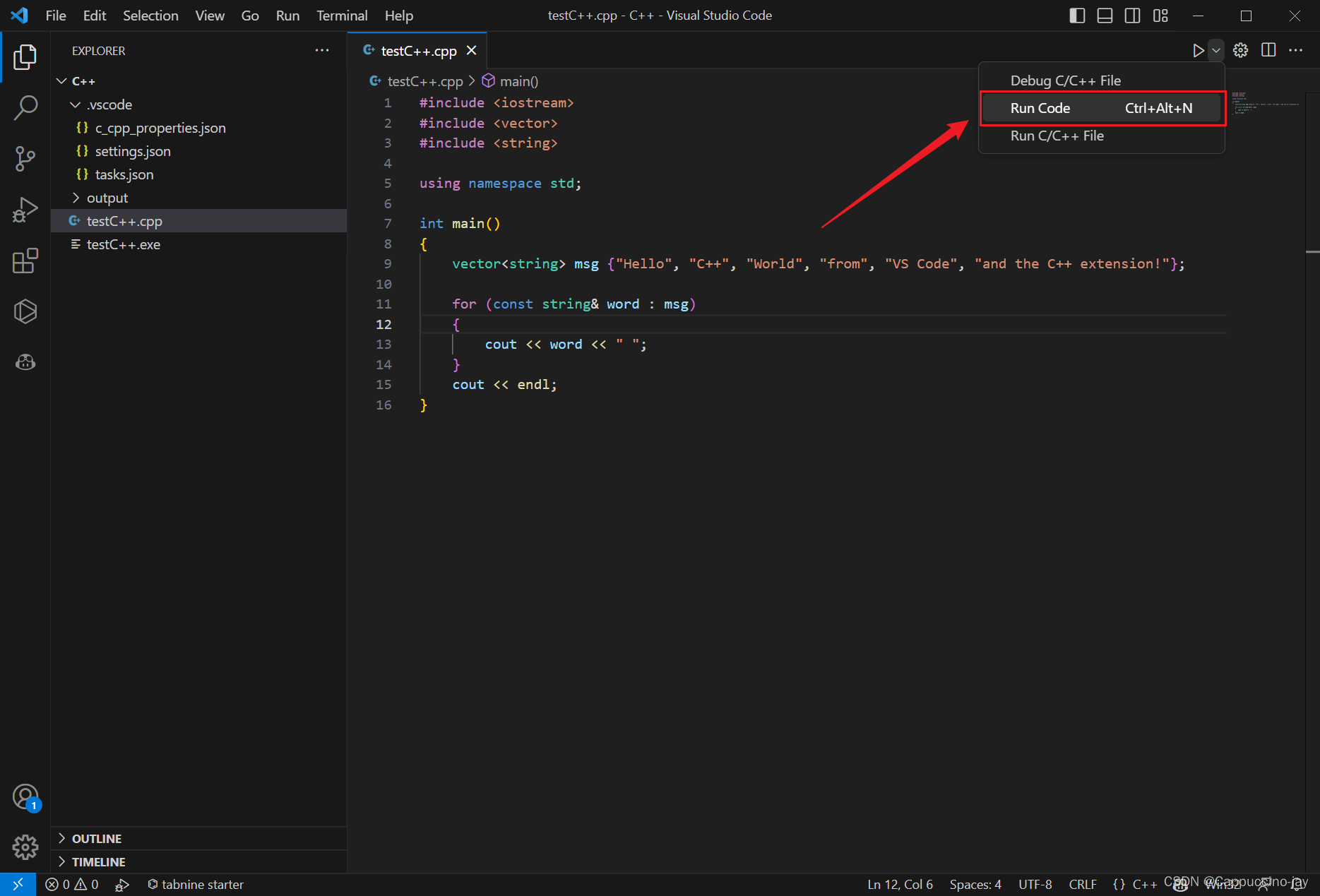Screen dimensions: 1320x896
Task: Click the Run play button in editor title
Action: coord(1199,50)
